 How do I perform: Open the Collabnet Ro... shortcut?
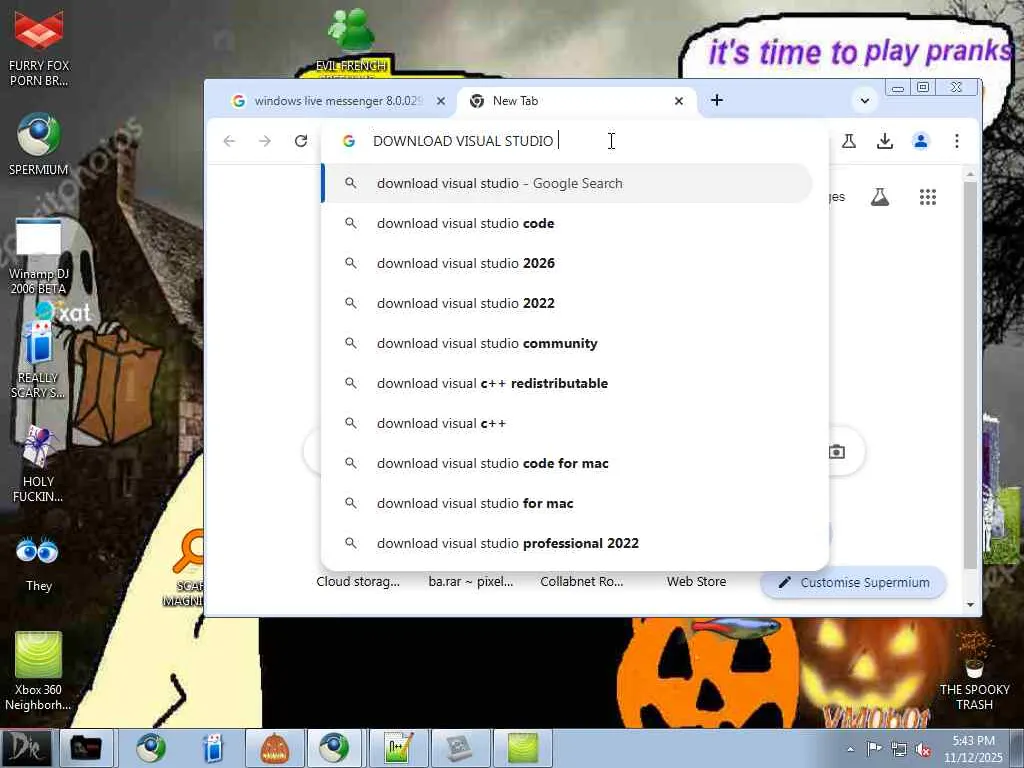[581, 581]
